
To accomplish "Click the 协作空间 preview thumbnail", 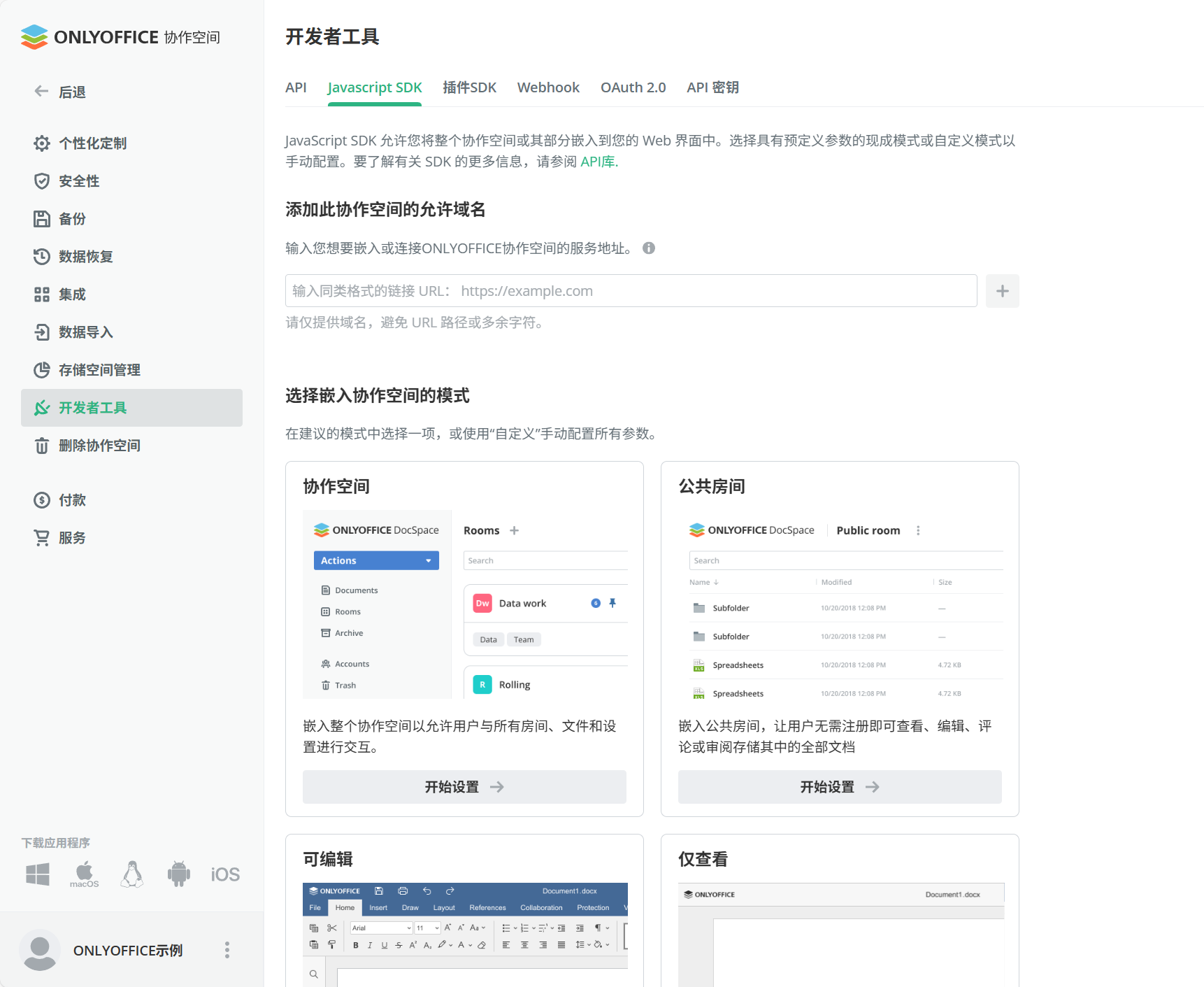I will click(465, 604).
